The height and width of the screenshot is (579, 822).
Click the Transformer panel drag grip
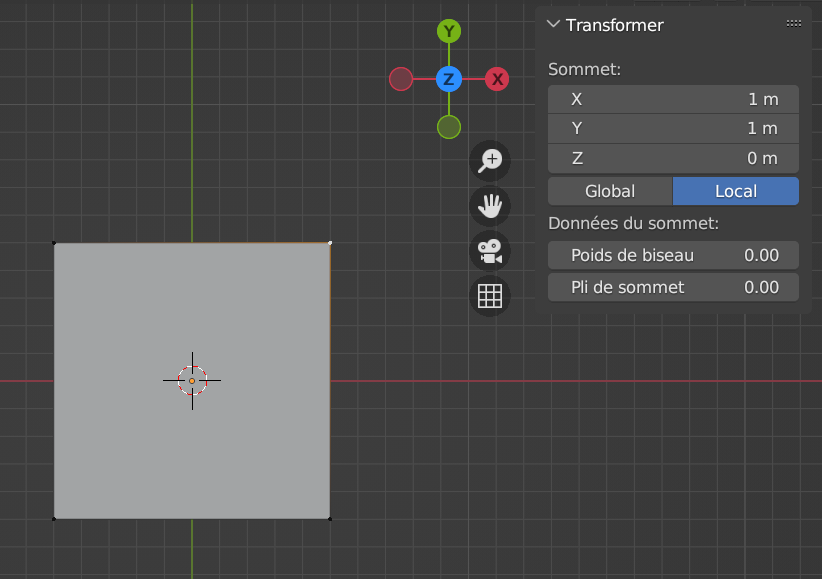793,24
